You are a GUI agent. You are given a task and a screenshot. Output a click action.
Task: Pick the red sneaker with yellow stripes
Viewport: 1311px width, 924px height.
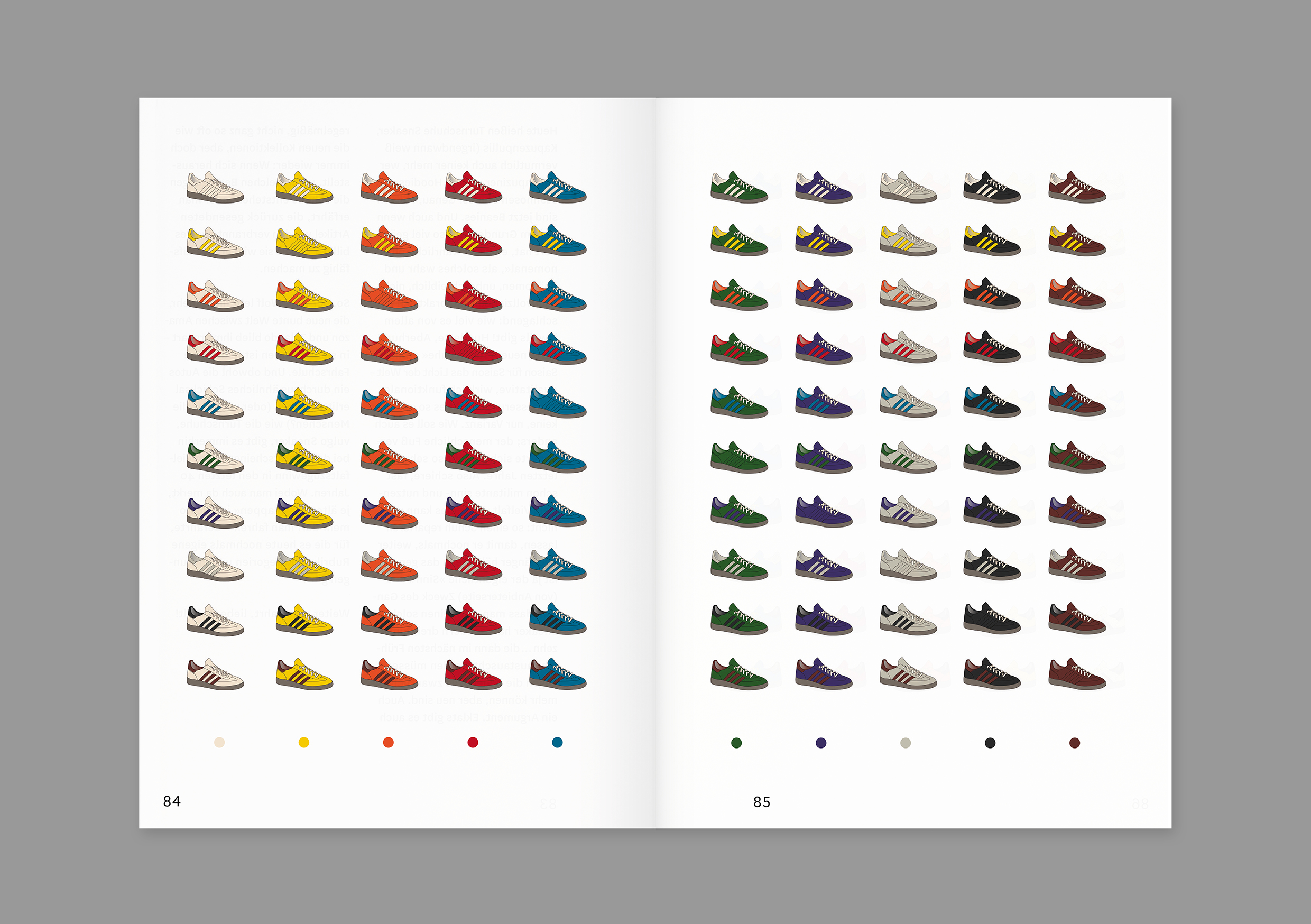tap(473, 241)
